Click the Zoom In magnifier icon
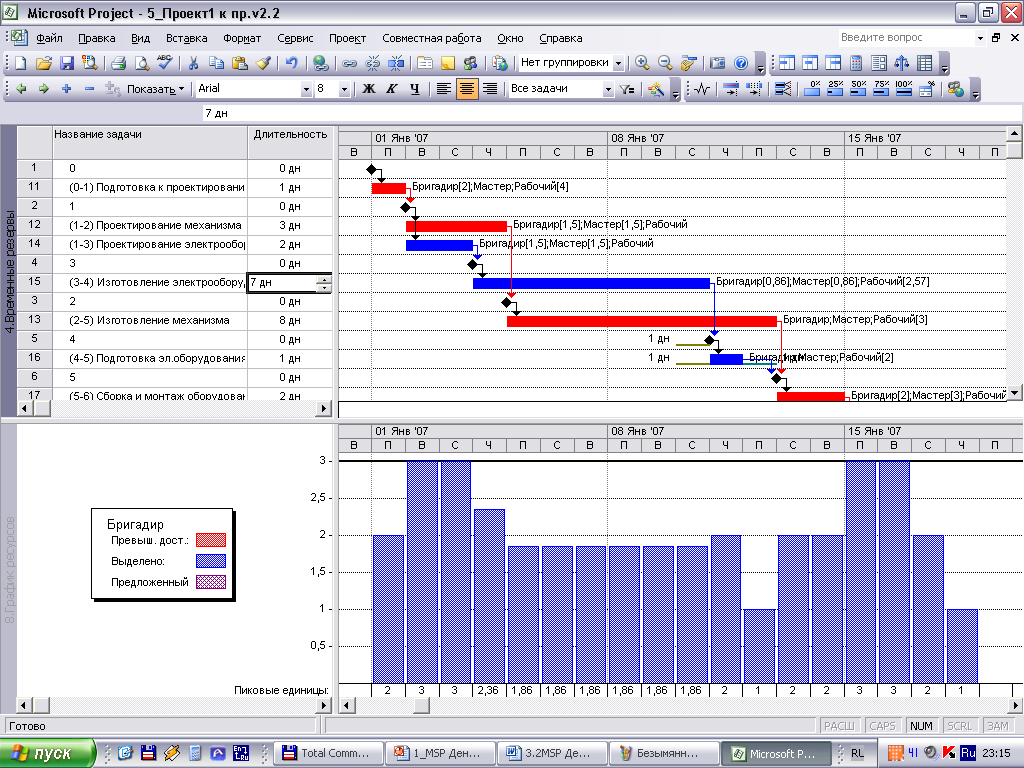1024x768 pixels. point(642,63)
